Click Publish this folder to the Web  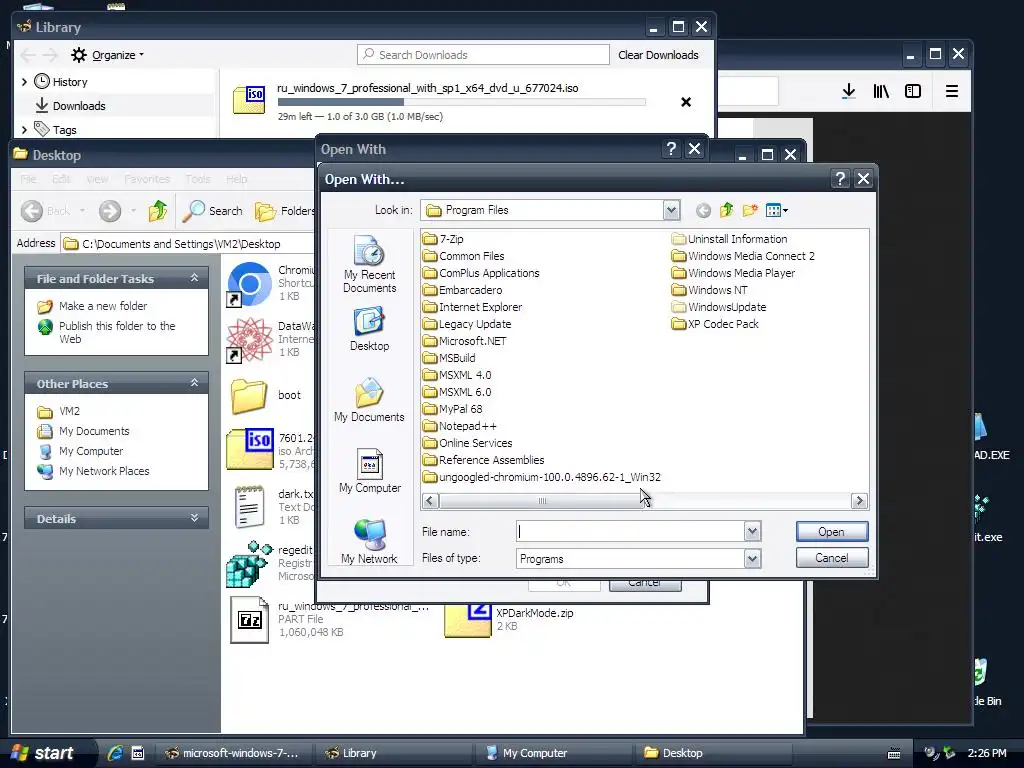[106, 332]
